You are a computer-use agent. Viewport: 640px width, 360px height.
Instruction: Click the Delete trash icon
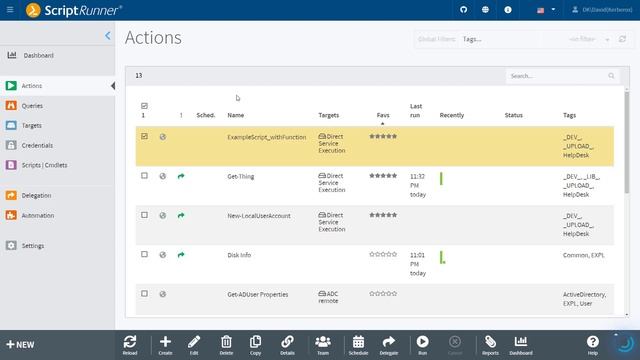pyautogui.click(x=226, y=345)
